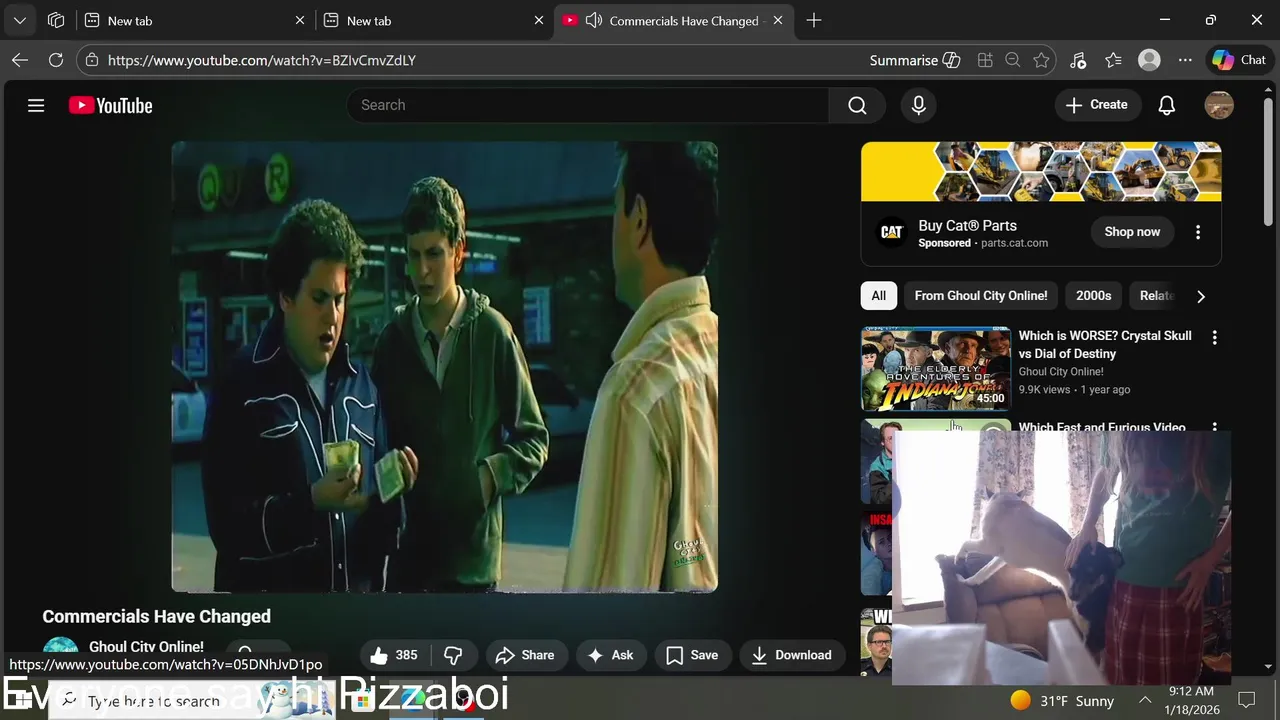
Task: Click into the YouTube search field
Action: click(x=588, y=105)
